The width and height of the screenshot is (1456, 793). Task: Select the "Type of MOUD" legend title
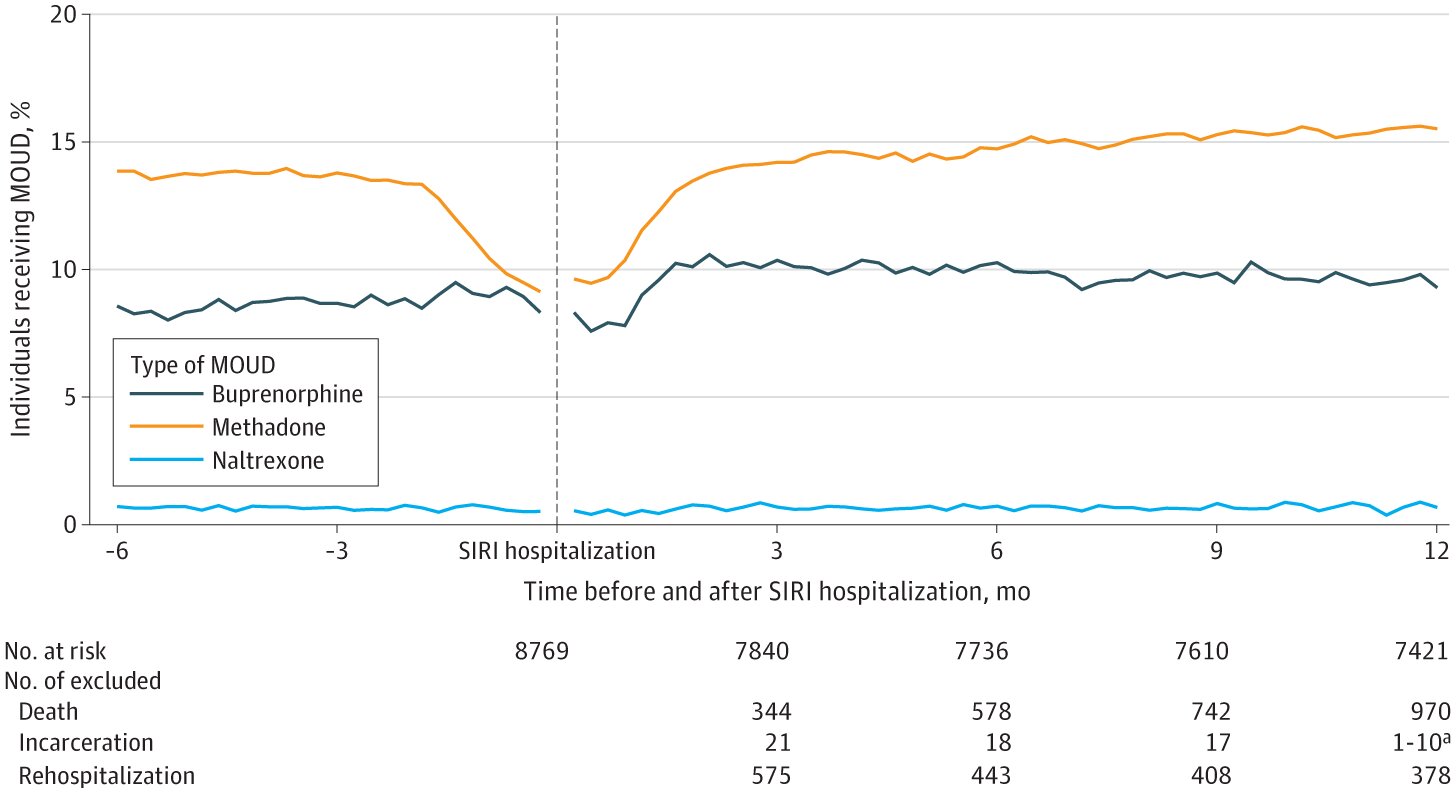point(188,360)
